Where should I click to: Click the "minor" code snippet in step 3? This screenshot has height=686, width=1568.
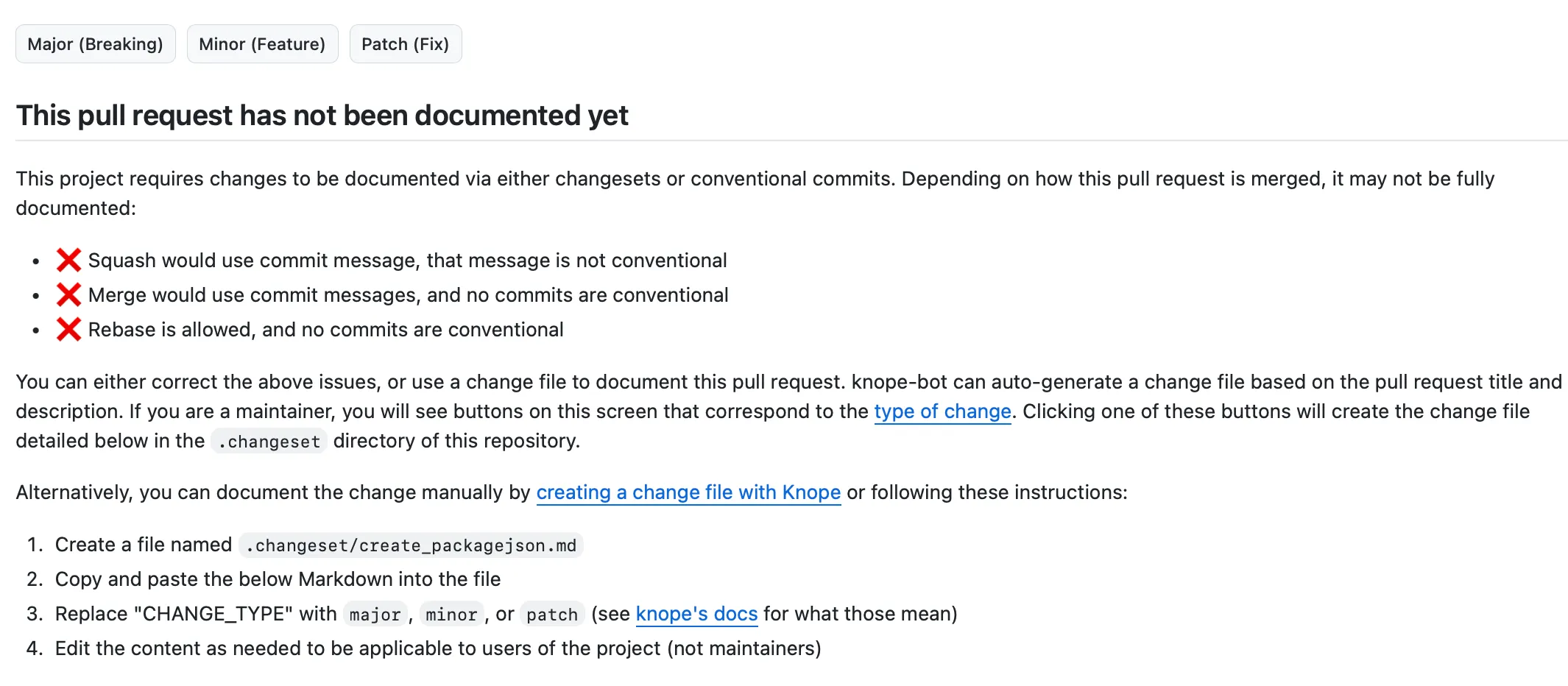451,614
